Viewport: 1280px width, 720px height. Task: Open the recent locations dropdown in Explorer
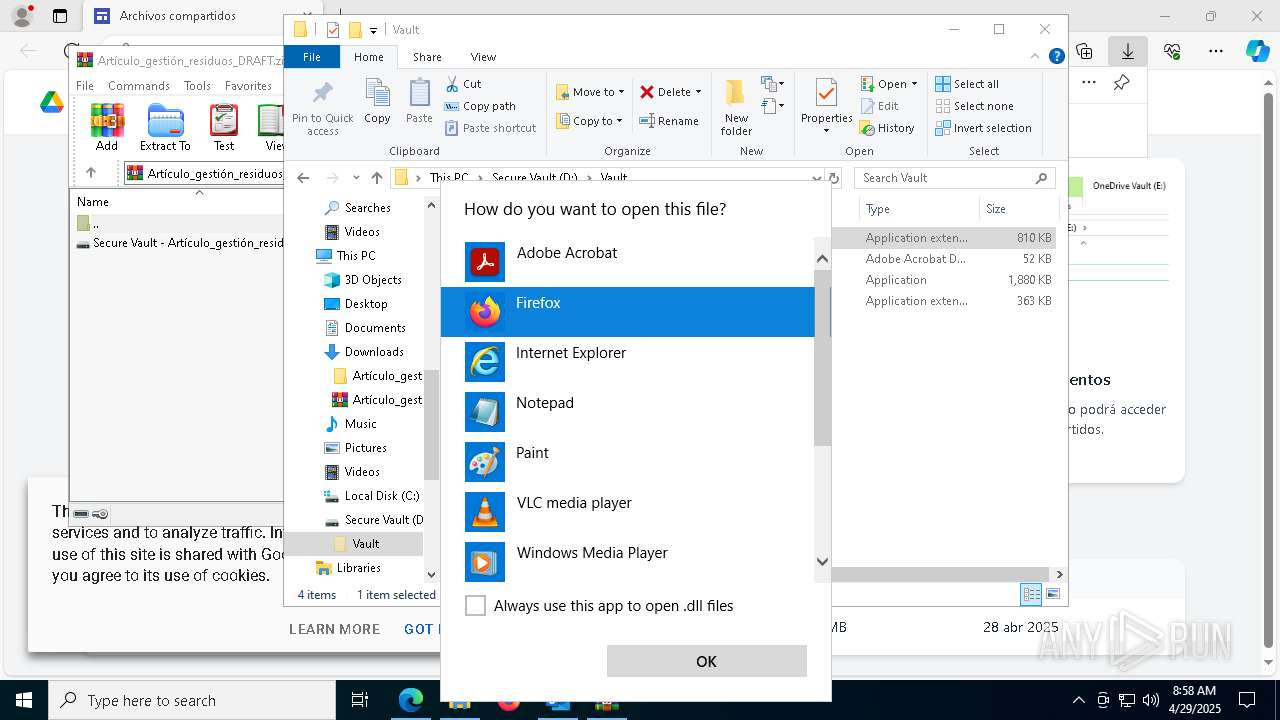(x=356, y=178)
